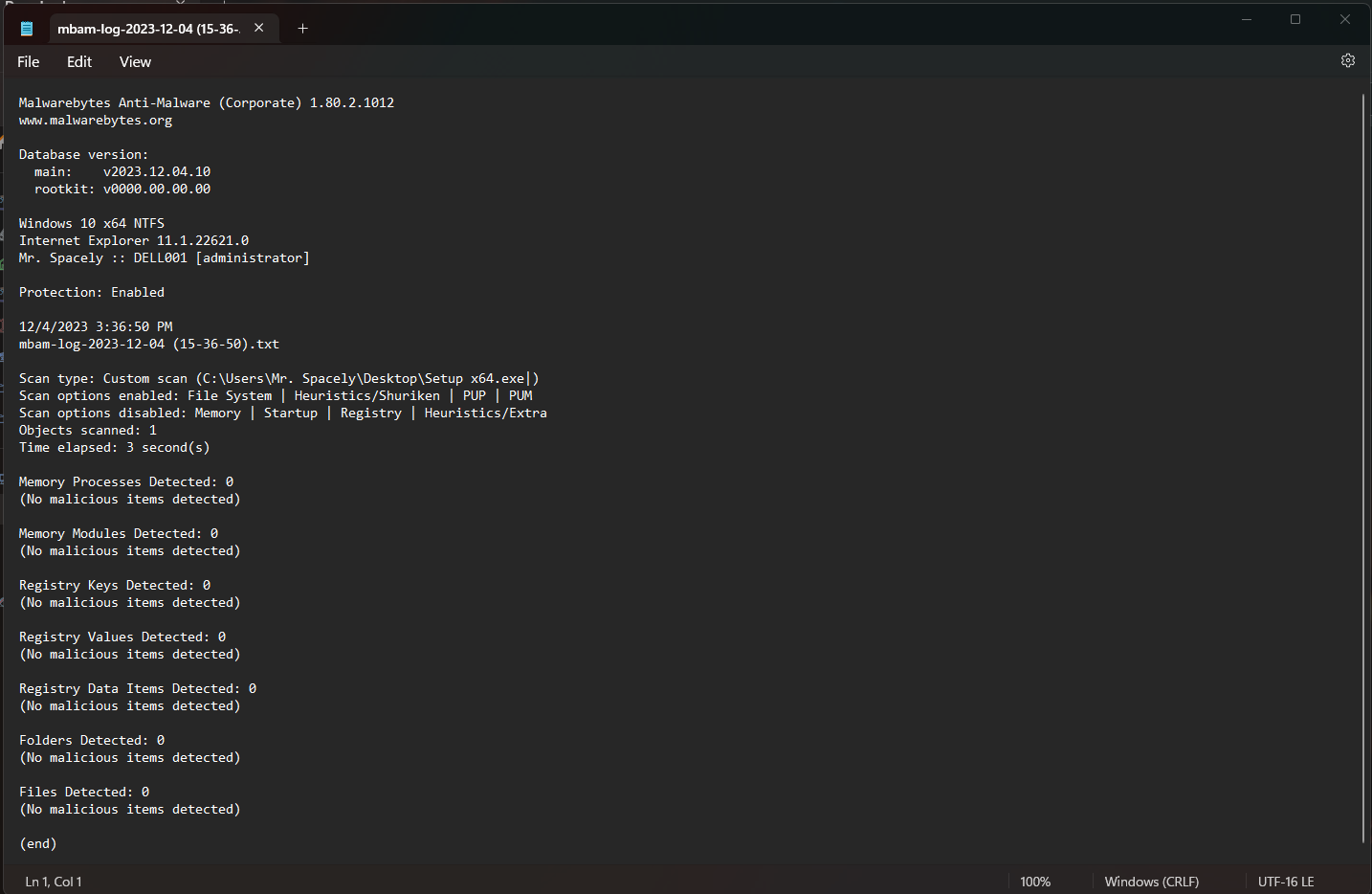Click log filename 'mbam-log-2023-12-04 (15-36-50).txt' in text
Screen dimensions: 1372x894
pyautogui.click(x=149, y=344)
